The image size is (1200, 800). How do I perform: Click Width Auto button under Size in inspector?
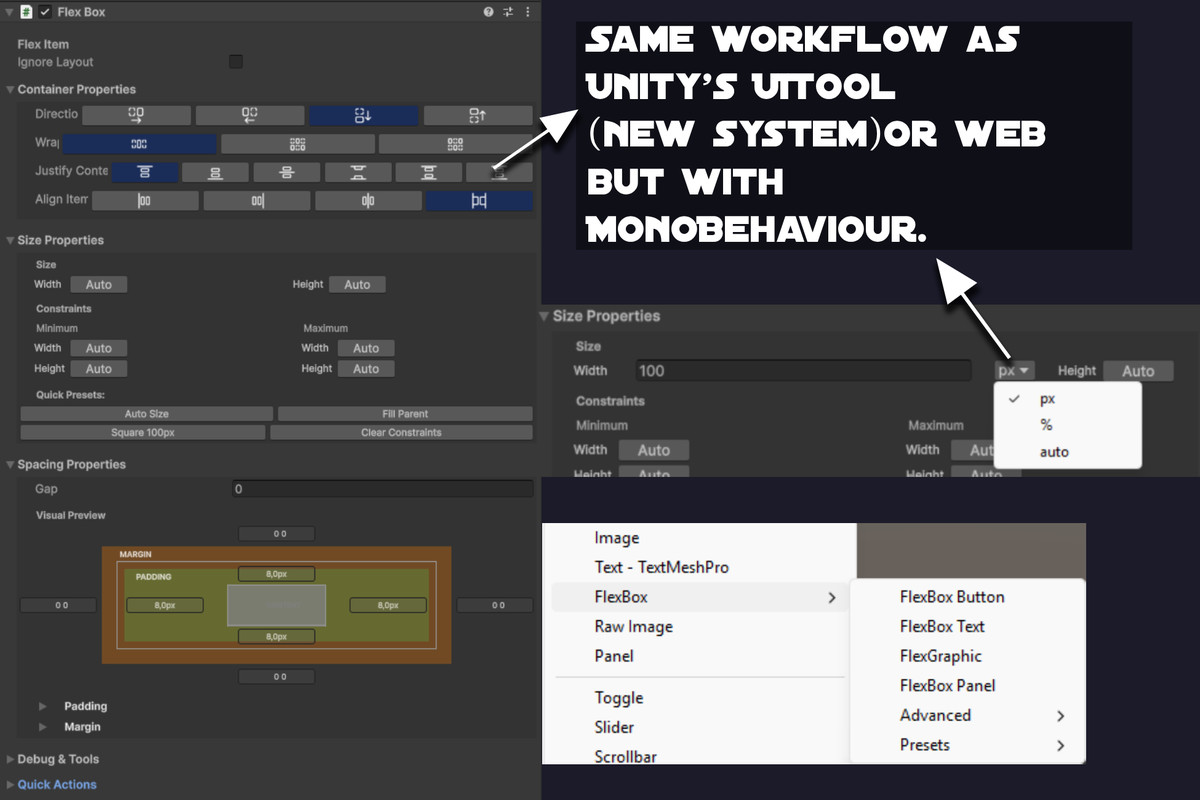coord(99,285)
